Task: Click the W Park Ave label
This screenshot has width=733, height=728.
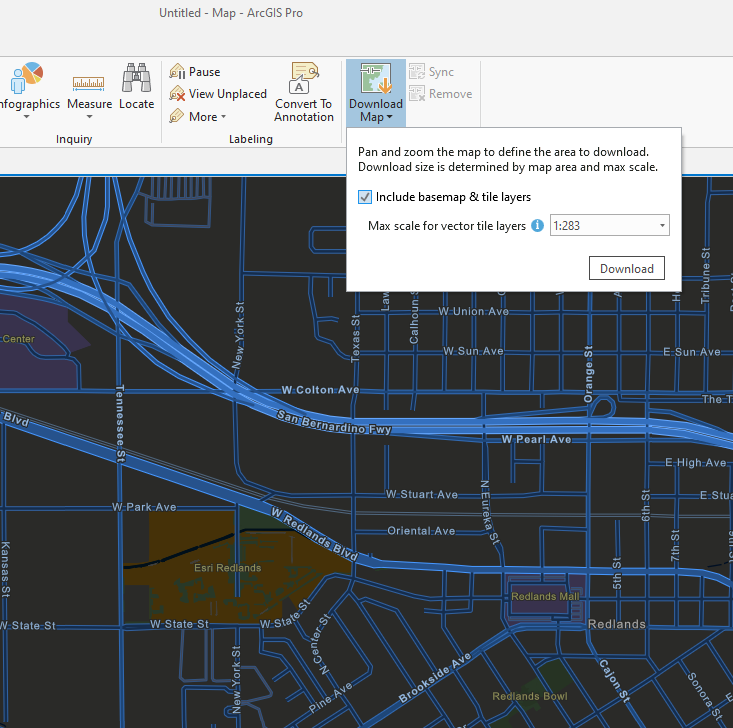Action: tap(144, 507)
